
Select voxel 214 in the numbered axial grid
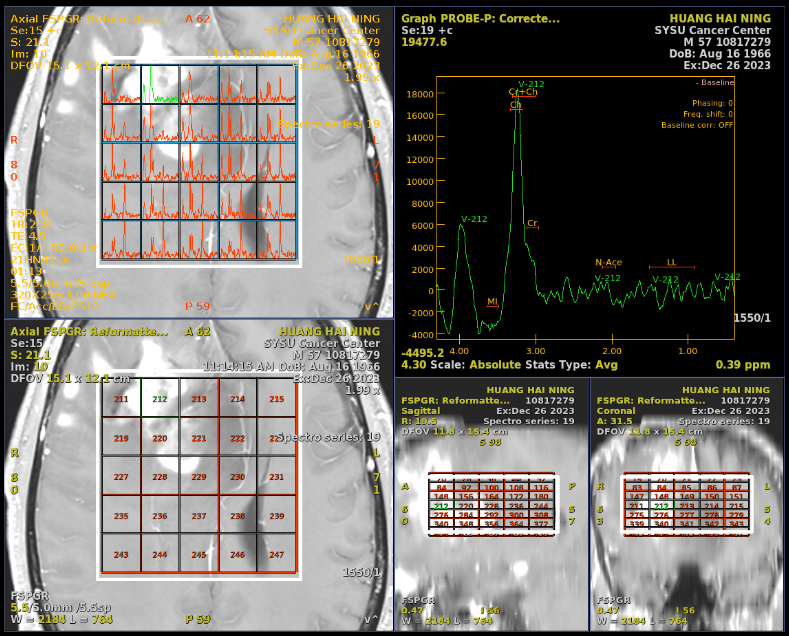pos(238,399)
